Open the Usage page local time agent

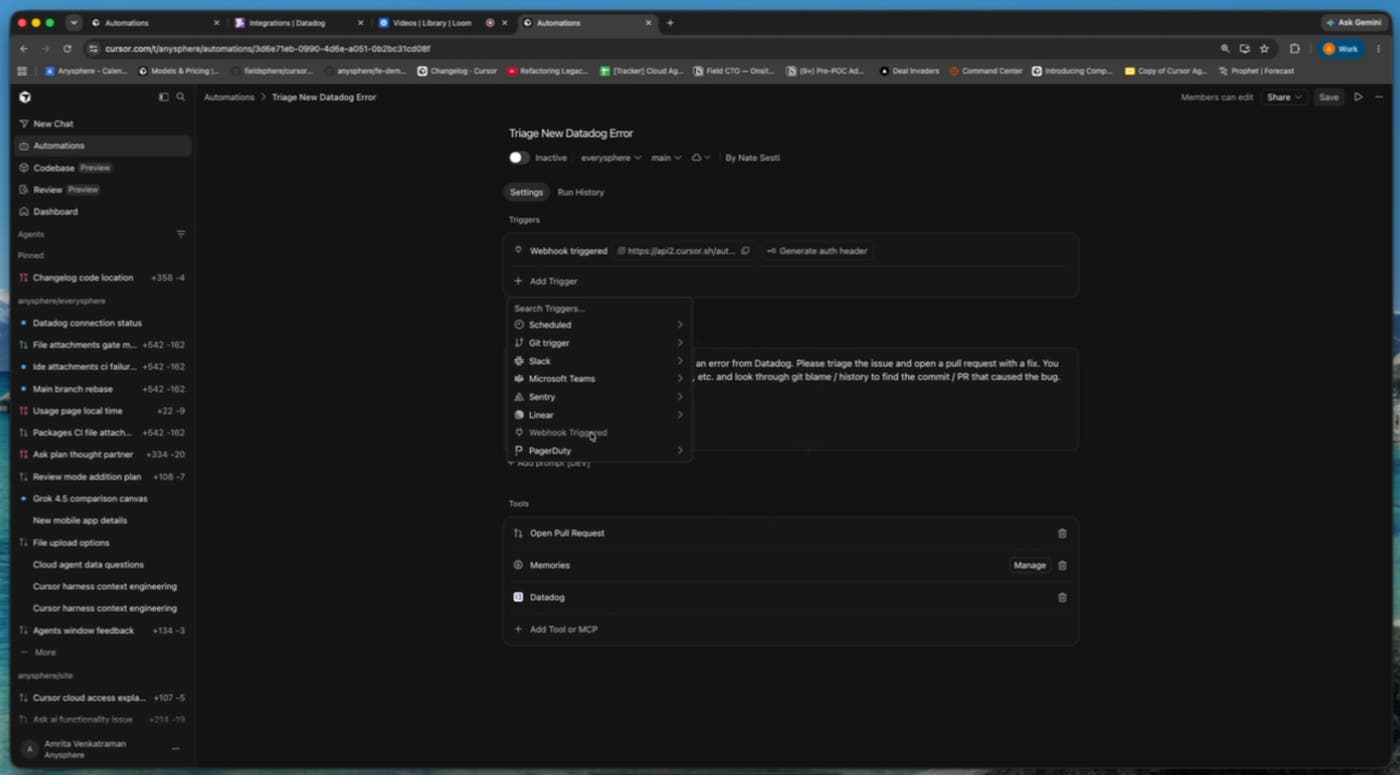[103, 411]
